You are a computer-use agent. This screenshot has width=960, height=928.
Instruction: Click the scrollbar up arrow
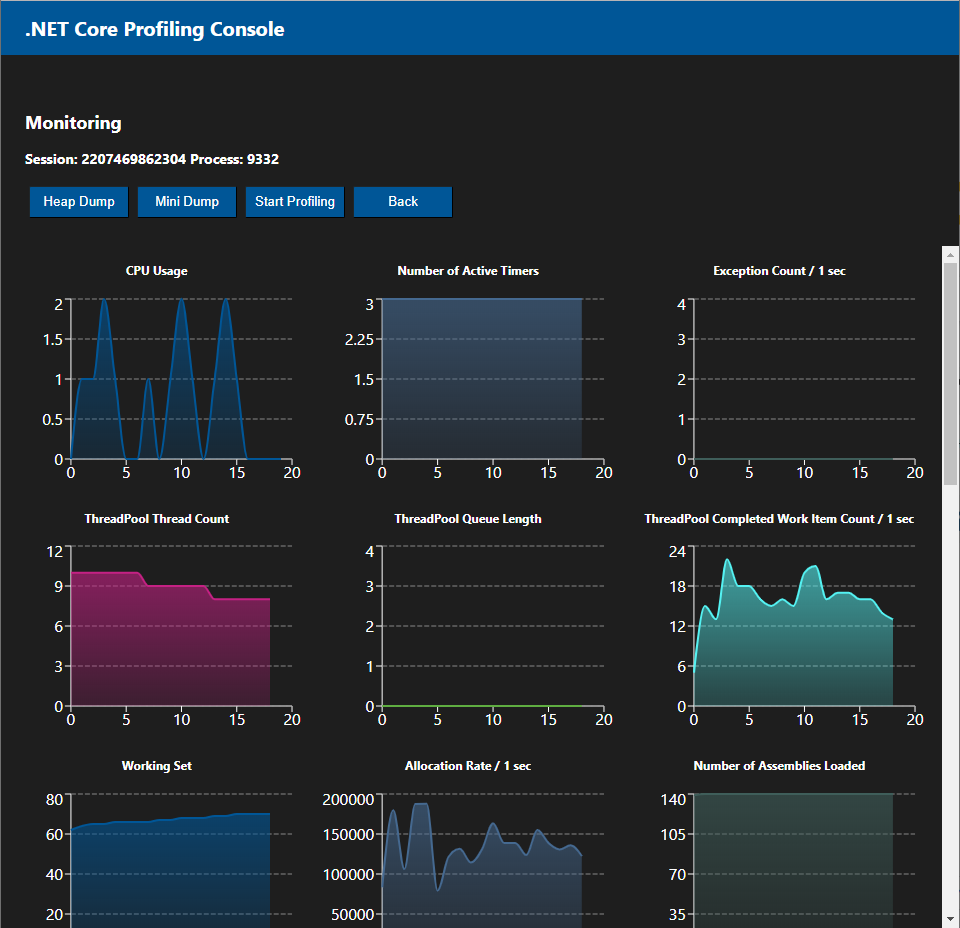click(x=950, y=255)
